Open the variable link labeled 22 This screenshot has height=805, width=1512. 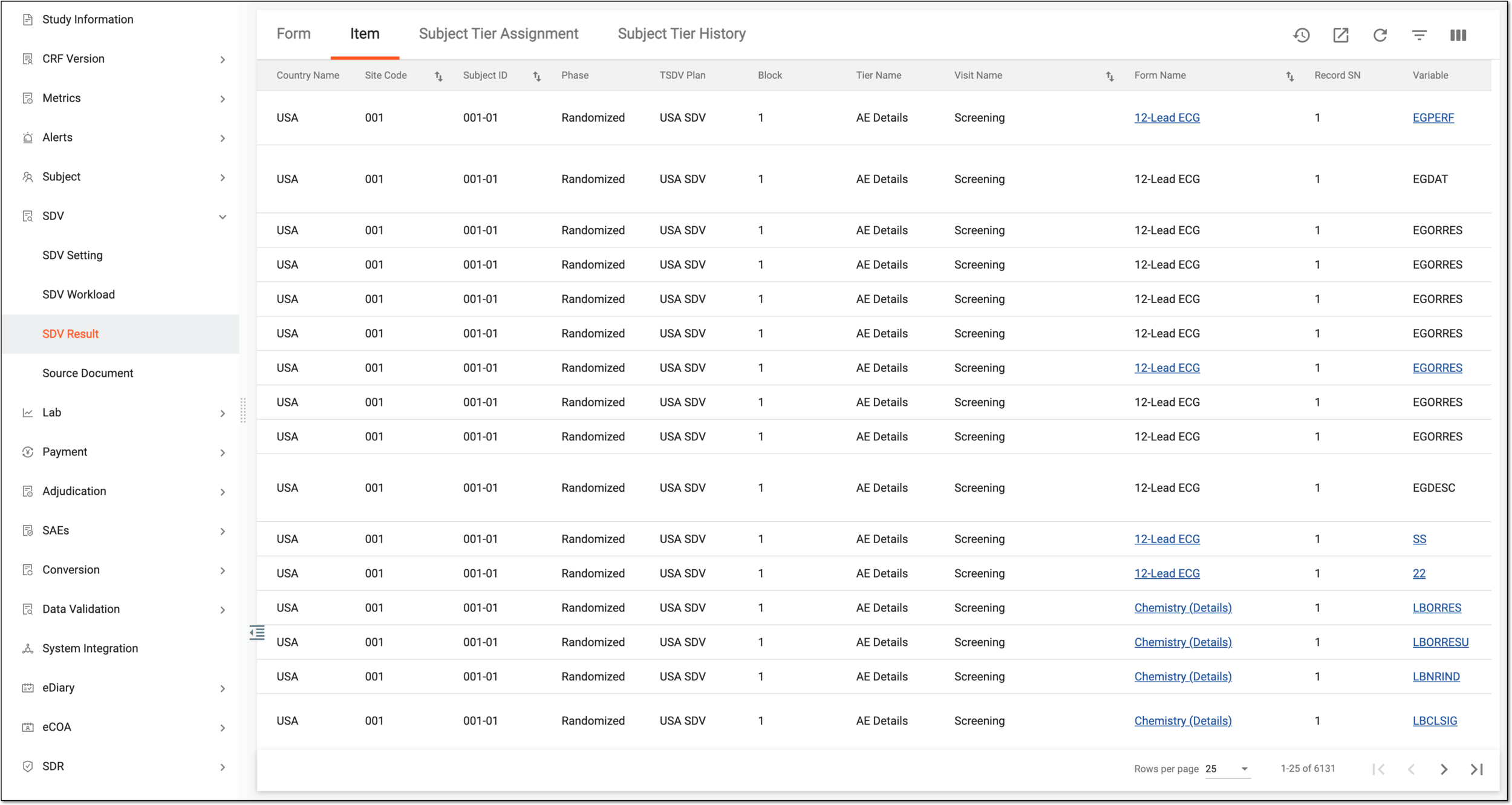1419,573
